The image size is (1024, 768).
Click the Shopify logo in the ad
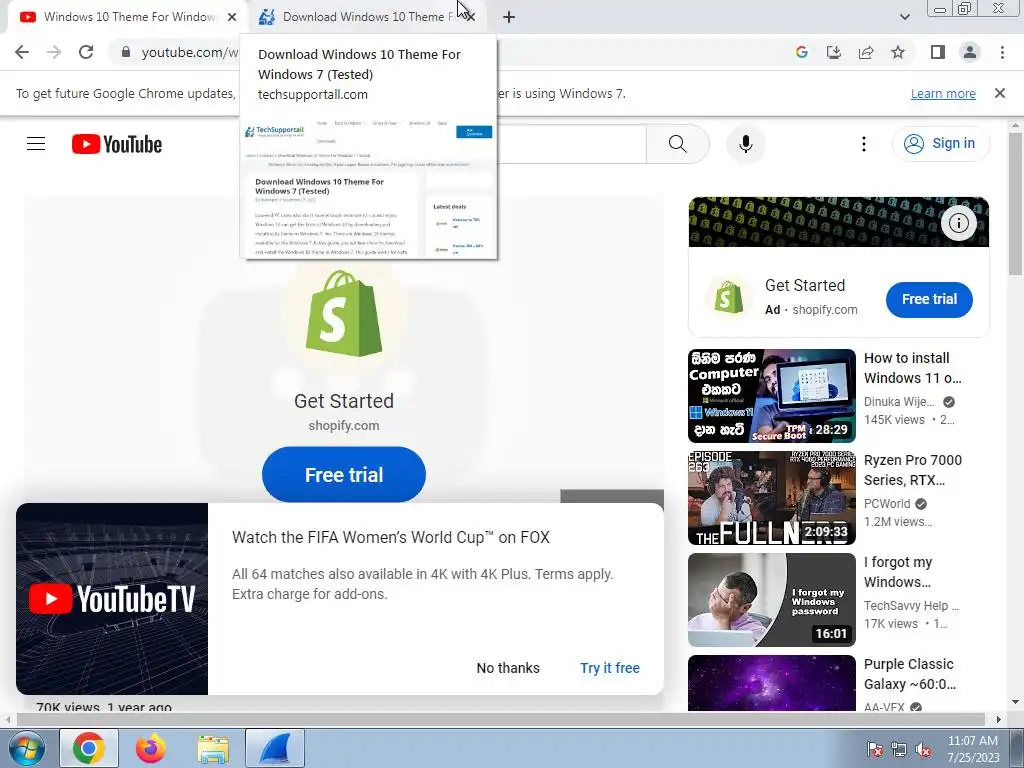click(344, 314)
